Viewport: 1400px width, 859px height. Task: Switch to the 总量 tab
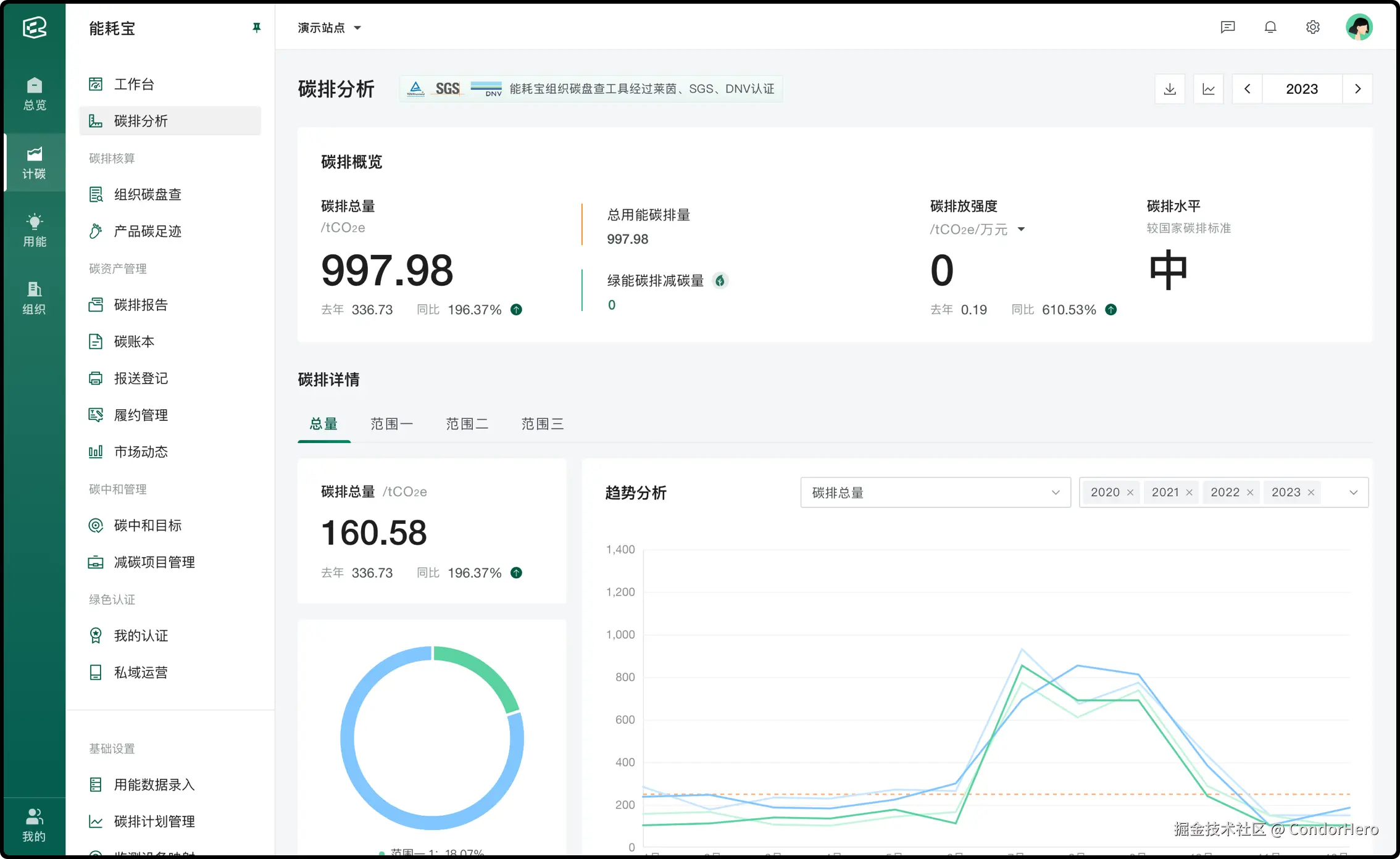pos(323,424)
